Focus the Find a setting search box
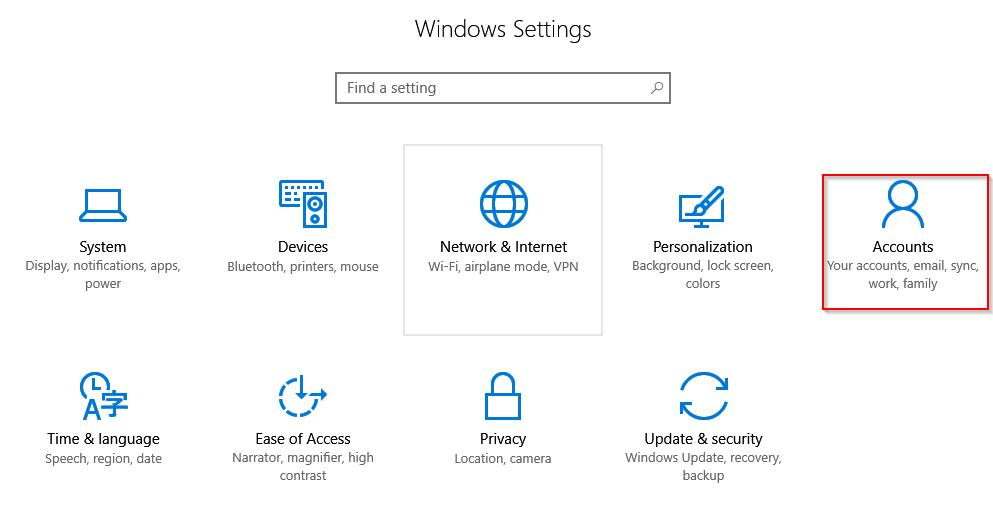Viewport: 993px width, 518px height. 503,88
